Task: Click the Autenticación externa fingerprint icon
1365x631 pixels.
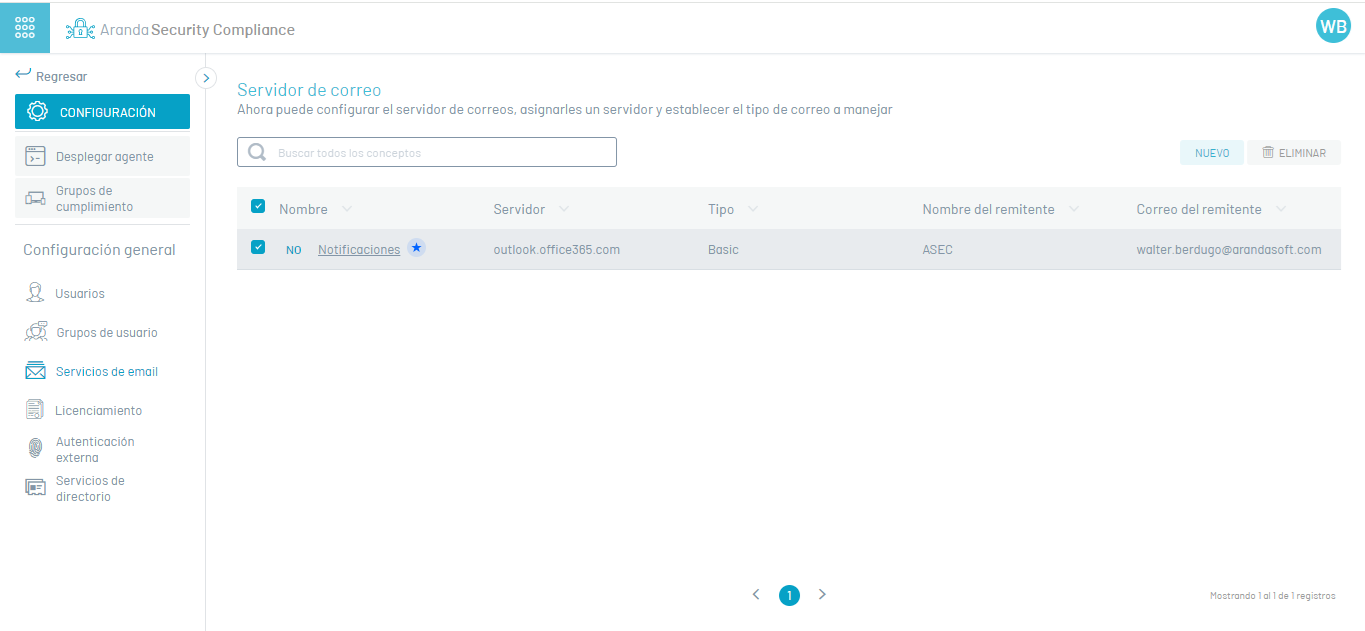Action: 35,449
